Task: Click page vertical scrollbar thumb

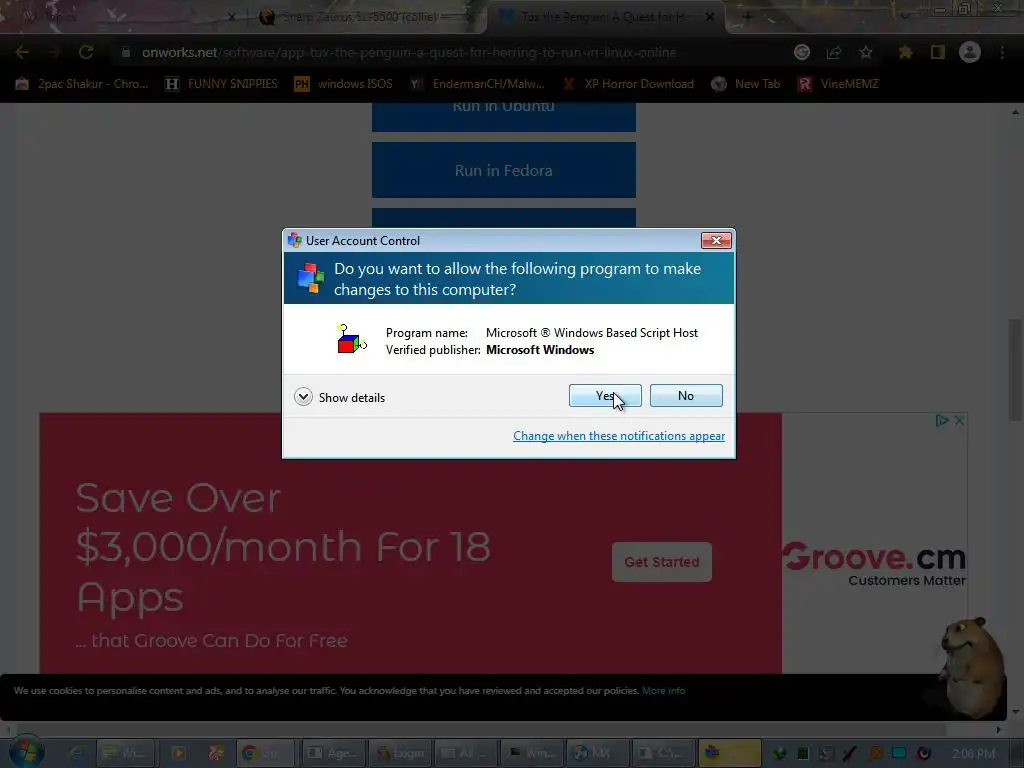Action: 1016,370
